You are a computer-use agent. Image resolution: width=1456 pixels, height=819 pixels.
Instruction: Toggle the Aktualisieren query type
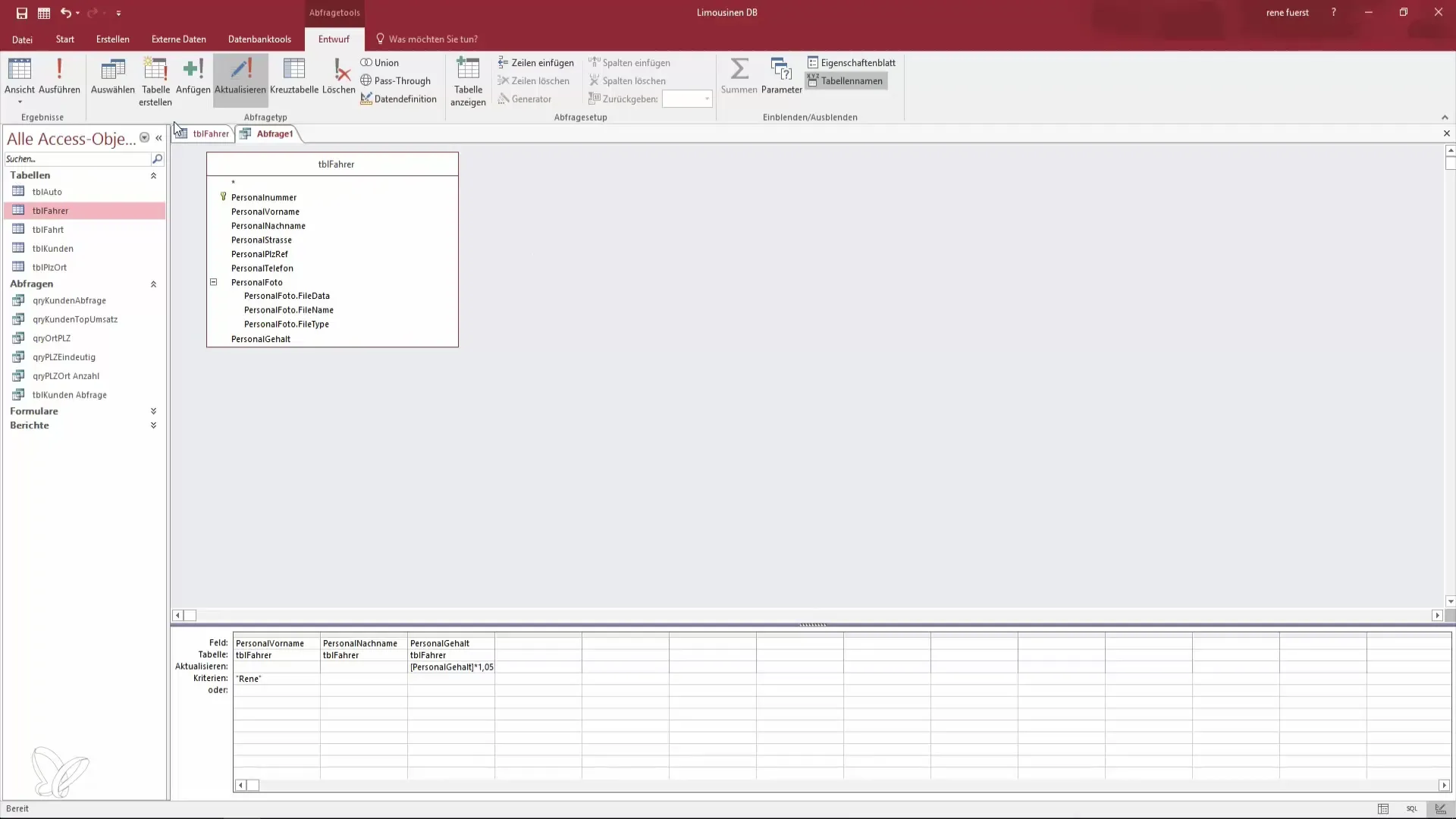click(x=240, y=76)
